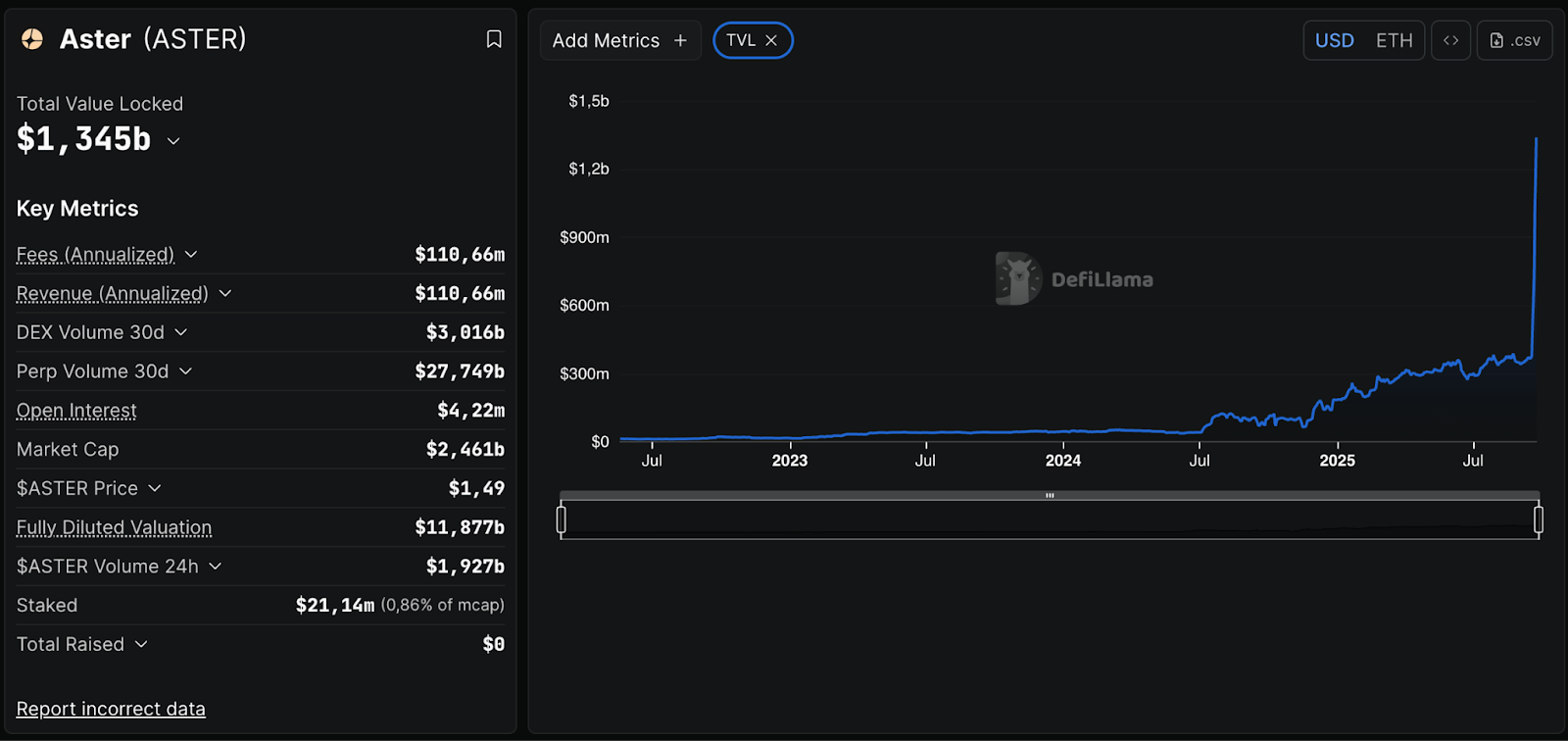Click the 2024 label on the x-axis
Screen dimensions: 1568x741
pos(1063,461)
